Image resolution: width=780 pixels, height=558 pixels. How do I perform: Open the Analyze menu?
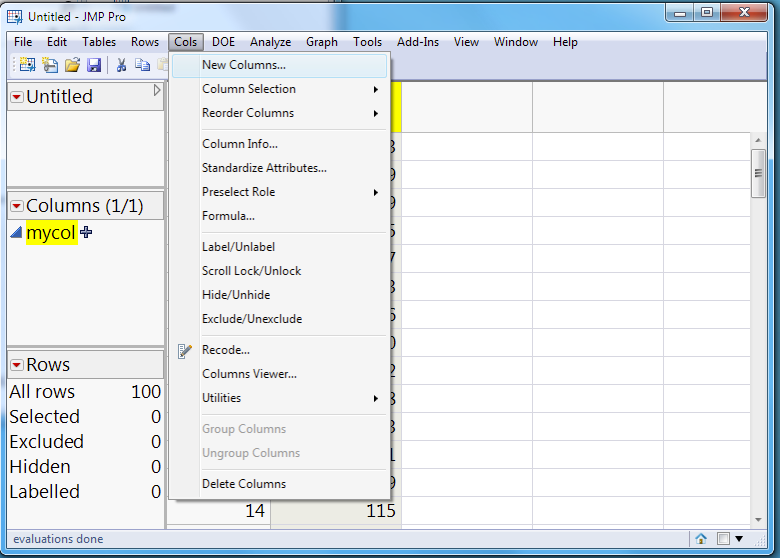[271, 42]
